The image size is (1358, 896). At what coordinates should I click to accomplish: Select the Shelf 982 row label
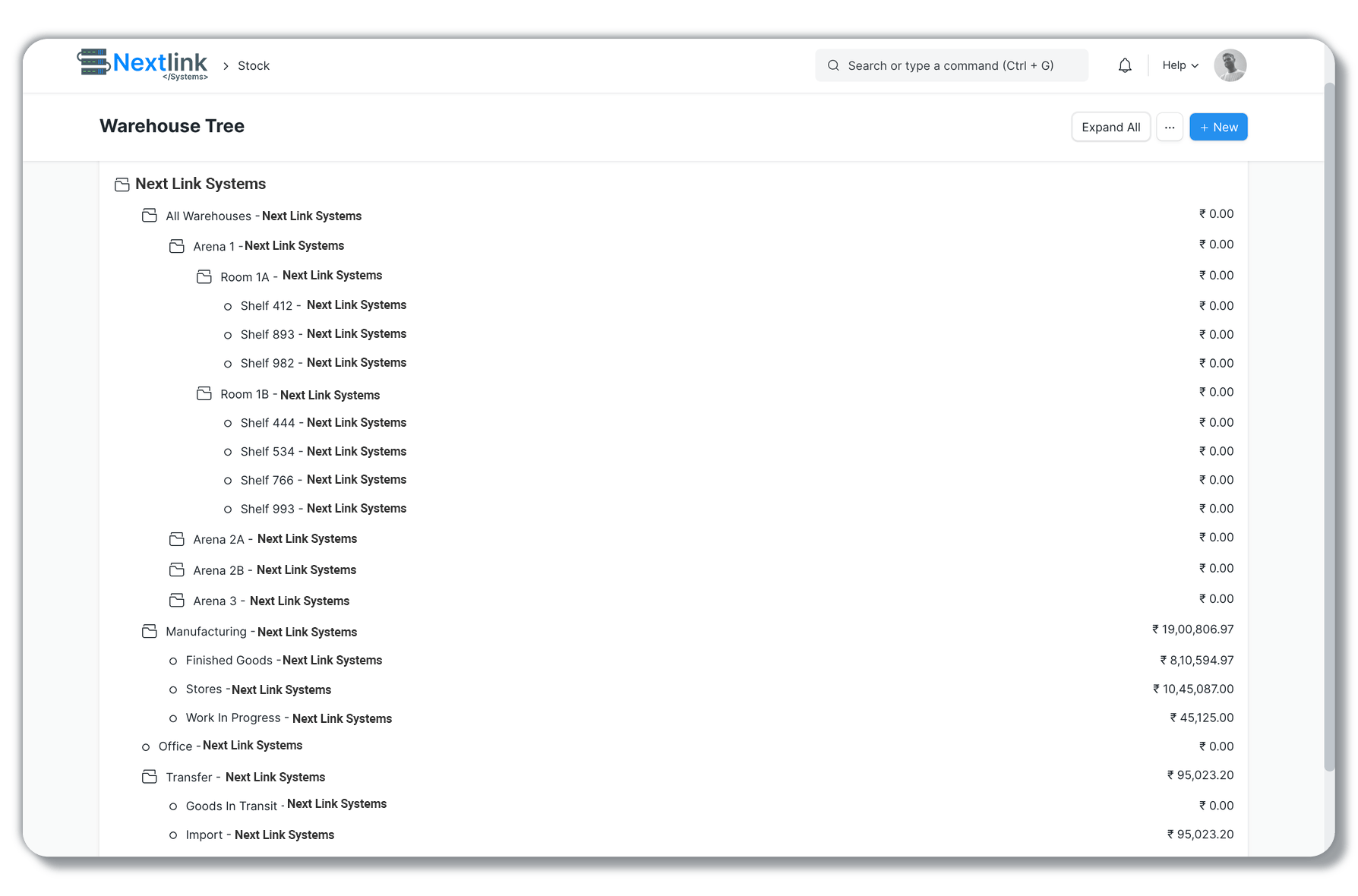324,363
